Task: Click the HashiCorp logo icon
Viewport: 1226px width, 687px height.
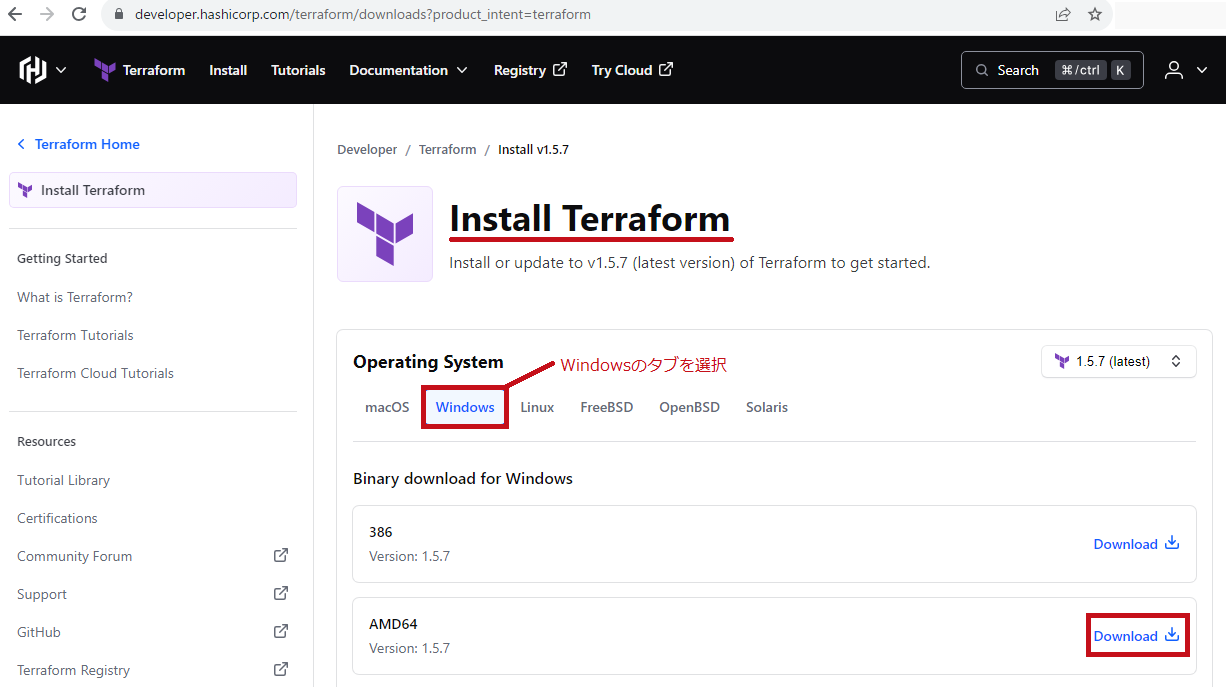Action: [x=33, y=70]
